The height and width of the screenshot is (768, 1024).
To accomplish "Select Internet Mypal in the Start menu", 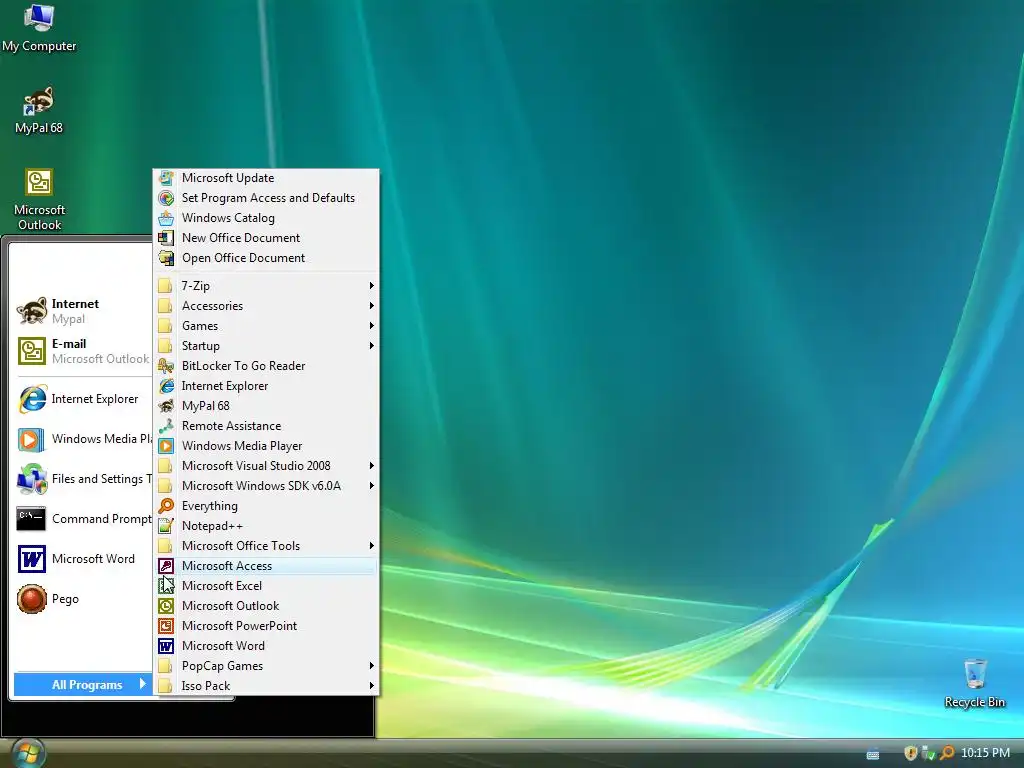I will (82, 311).
